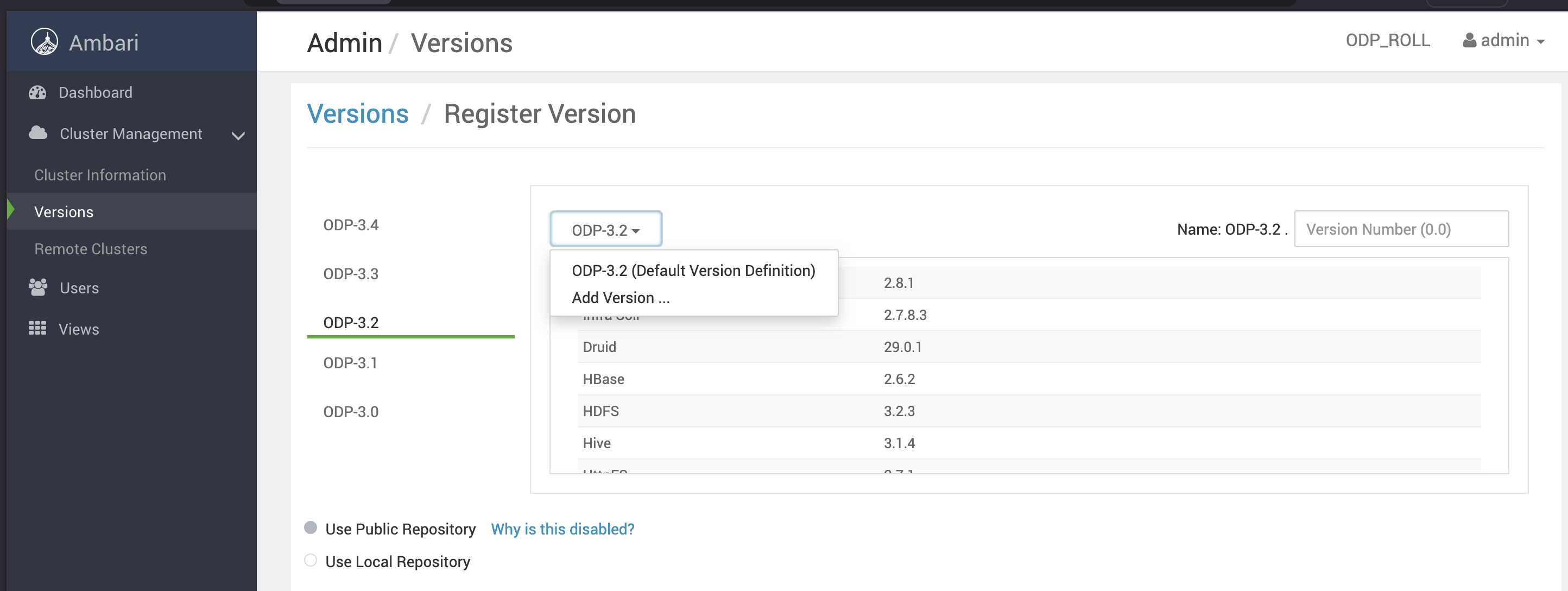Click the Why is this disabled? link

562,529
